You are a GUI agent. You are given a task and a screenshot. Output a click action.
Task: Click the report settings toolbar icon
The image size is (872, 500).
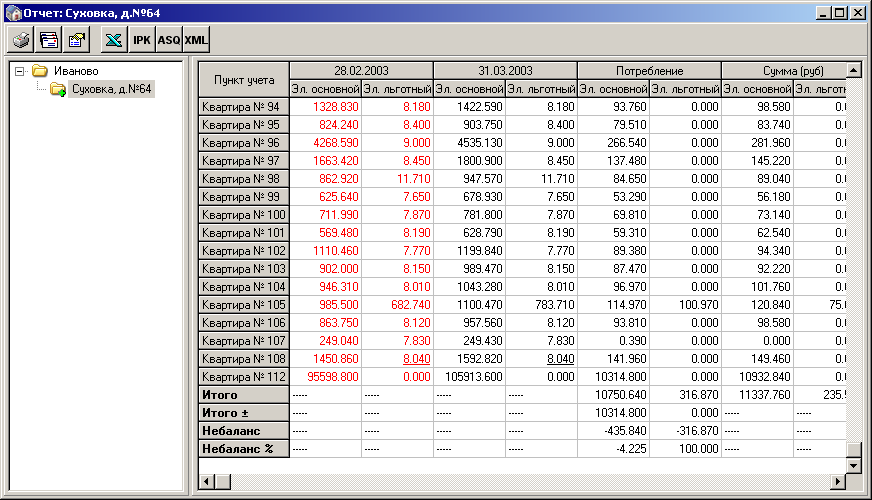point(76,40)
